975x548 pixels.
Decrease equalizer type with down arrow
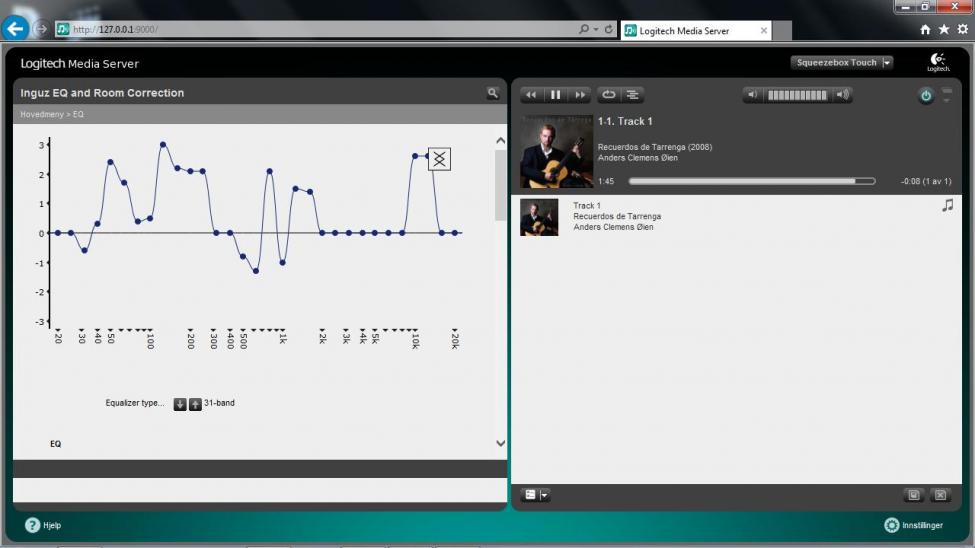coord(180,404)
